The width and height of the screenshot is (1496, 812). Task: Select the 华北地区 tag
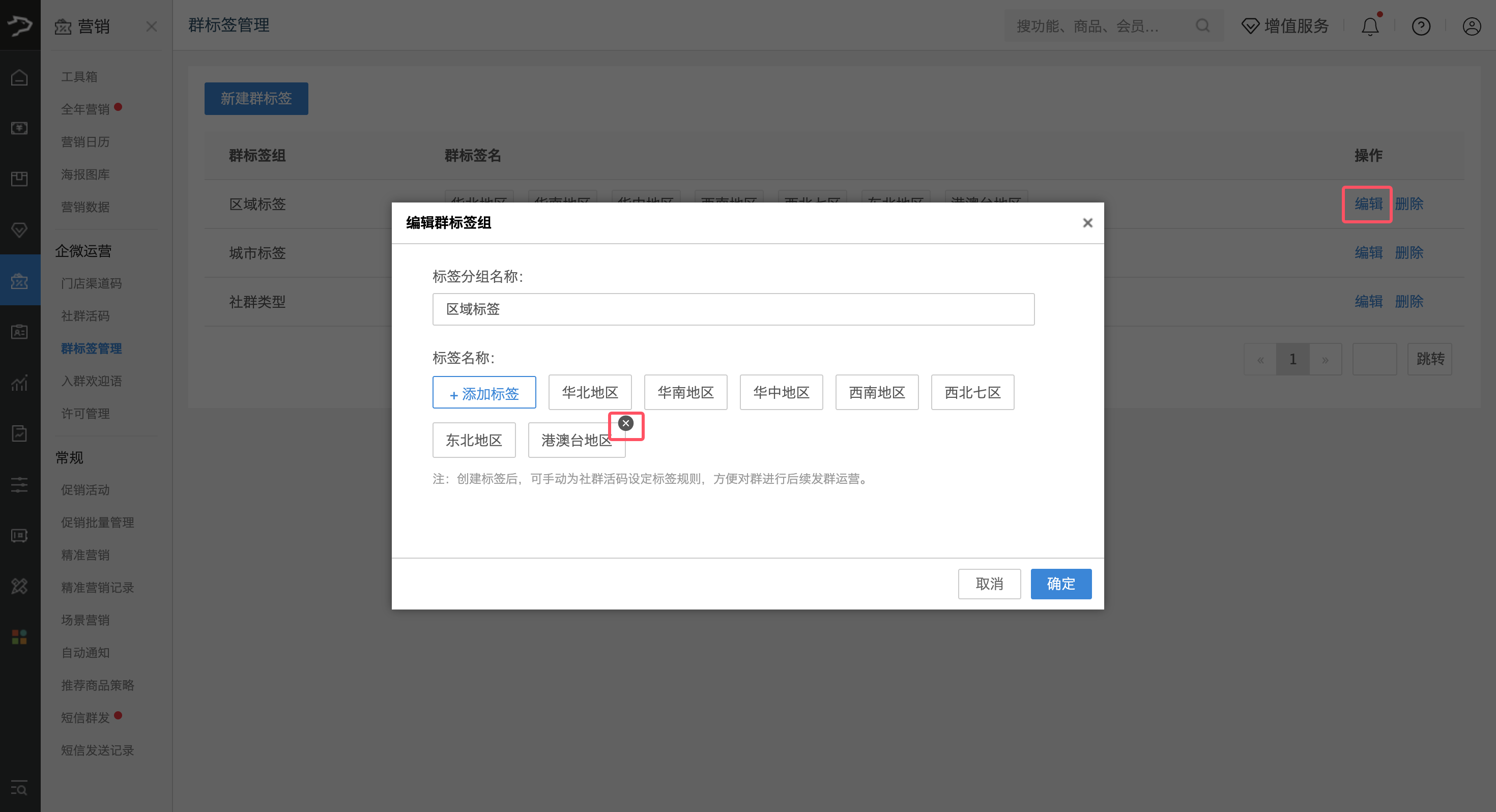click(590, 393)
